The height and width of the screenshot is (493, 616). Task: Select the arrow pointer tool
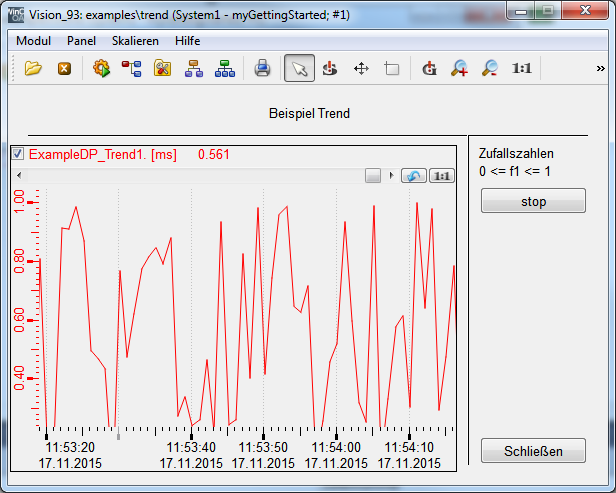click(x=298, y=68)
